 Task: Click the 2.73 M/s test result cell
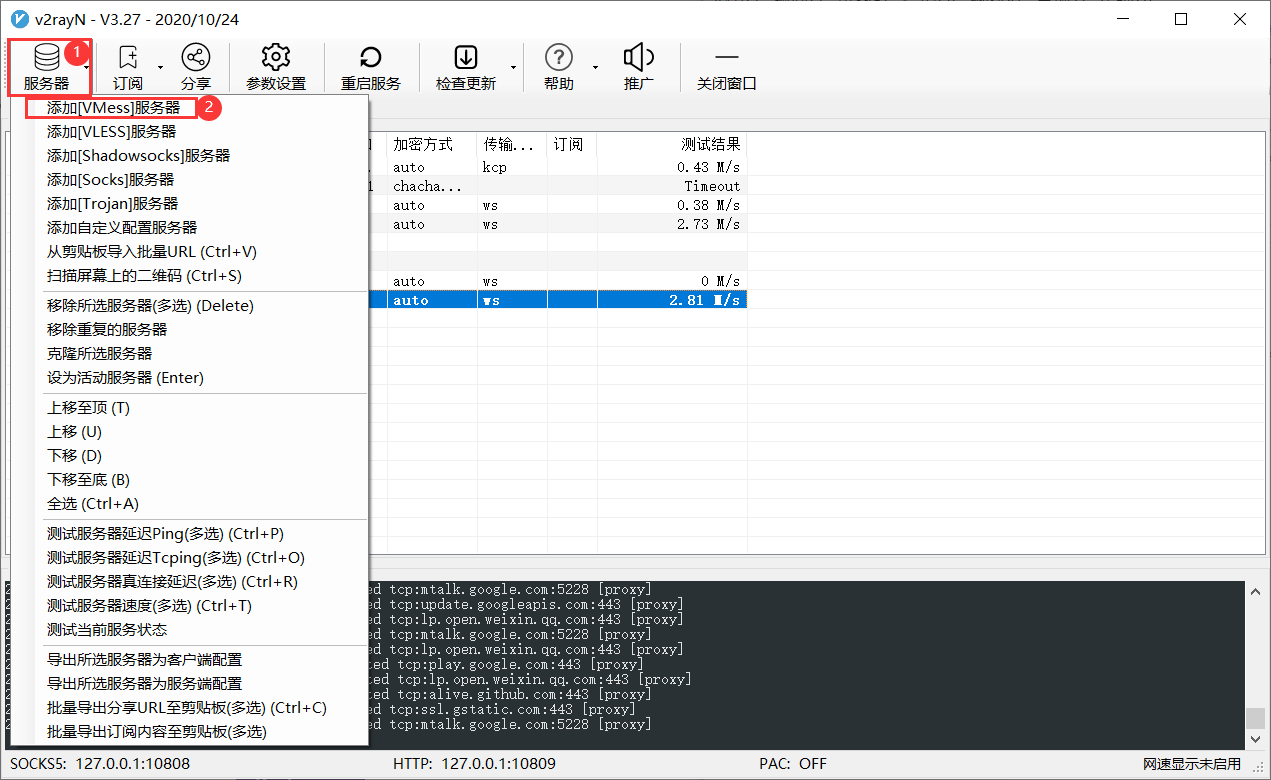point(708,224)
